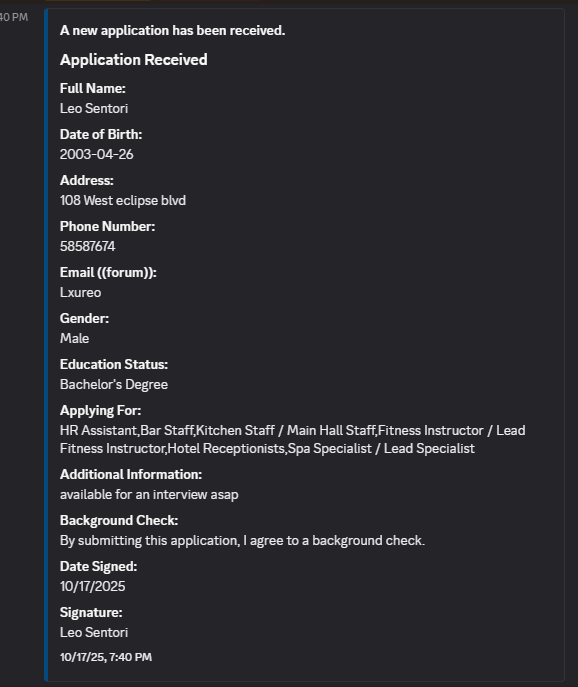578x687 pixels.
Task: Select the Full Name value Leo Sentori
Action: point(94,108)
